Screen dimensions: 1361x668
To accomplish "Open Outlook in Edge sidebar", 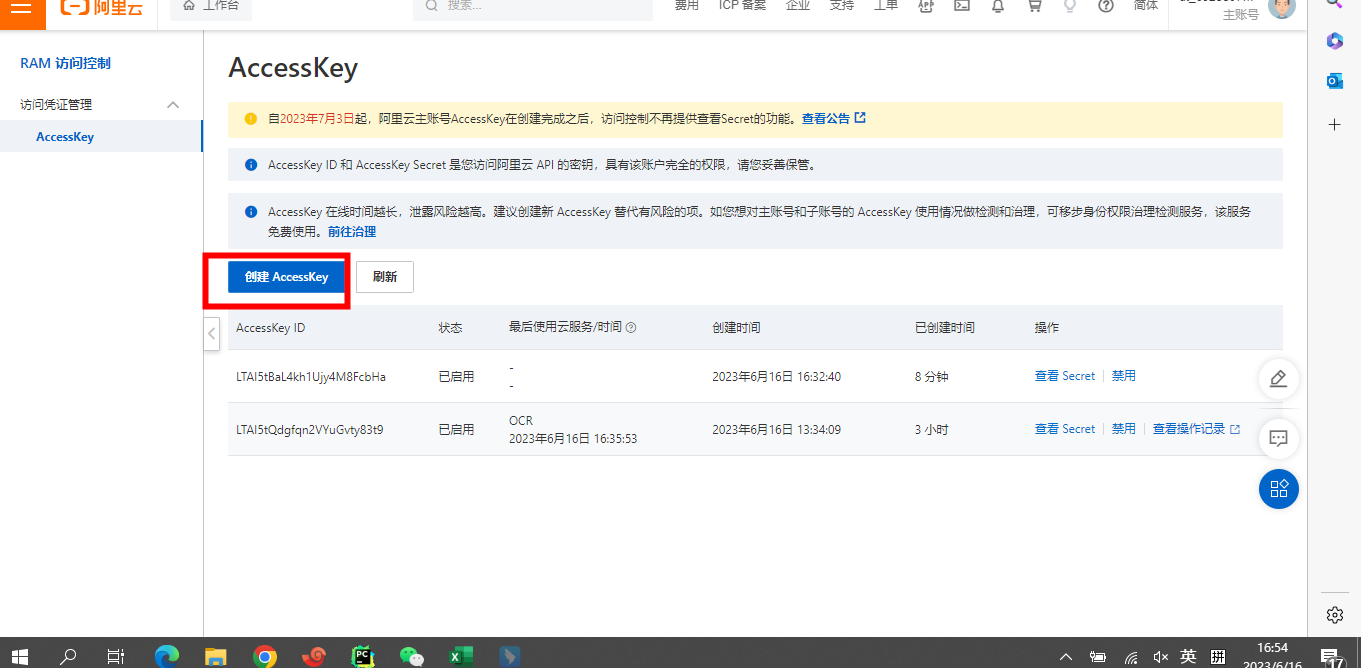I will click(x=1334, y=81).
